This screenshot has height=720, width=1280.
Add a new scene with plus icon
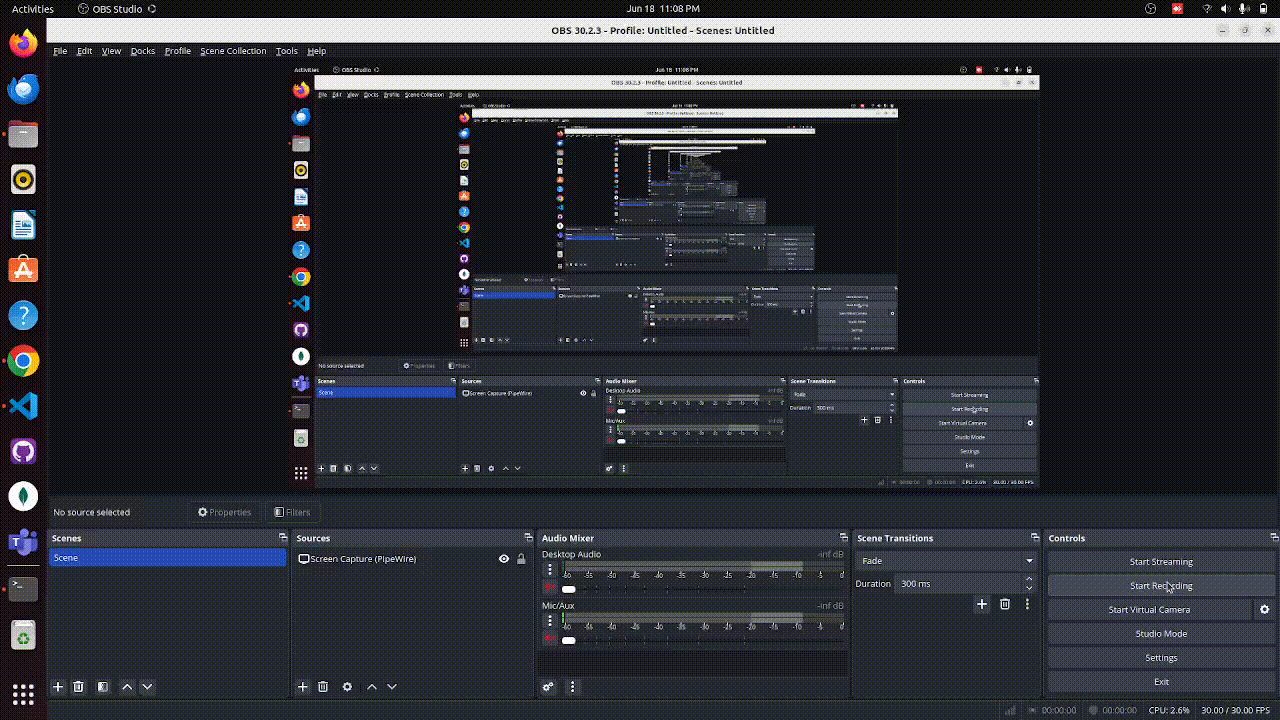click(x=58, y=687)
